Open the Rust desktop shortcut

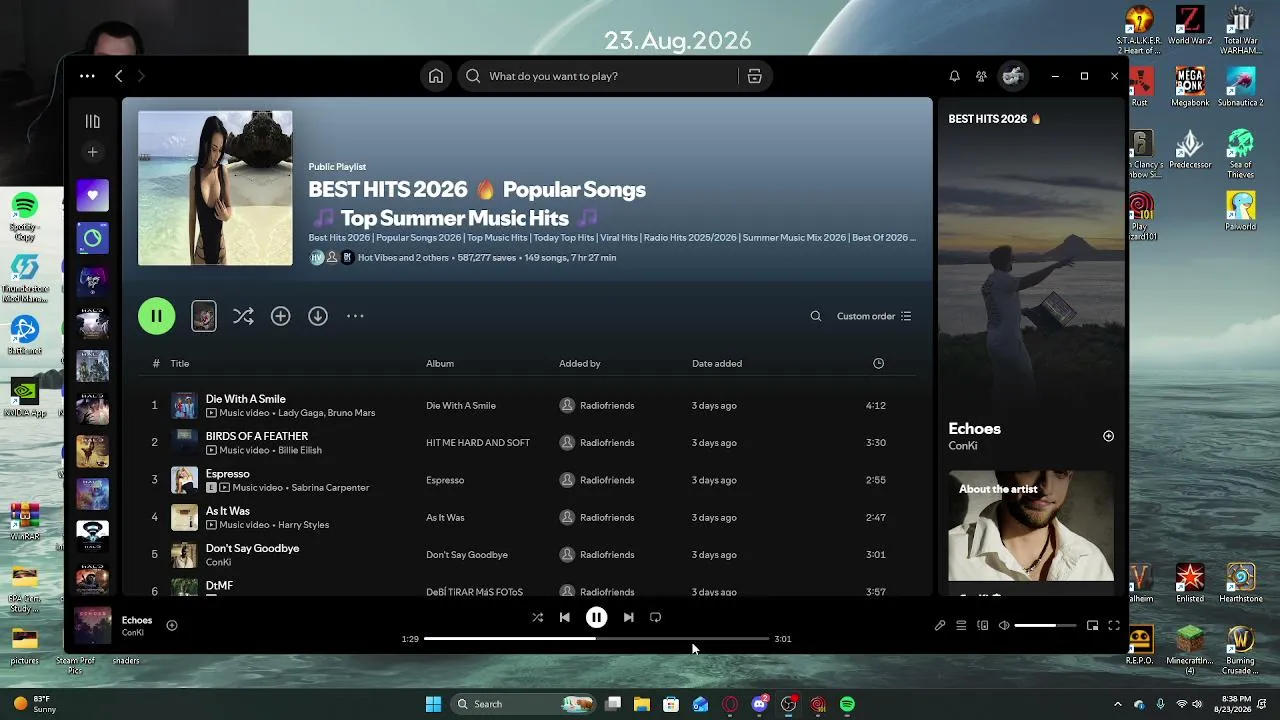[1139, 86]
